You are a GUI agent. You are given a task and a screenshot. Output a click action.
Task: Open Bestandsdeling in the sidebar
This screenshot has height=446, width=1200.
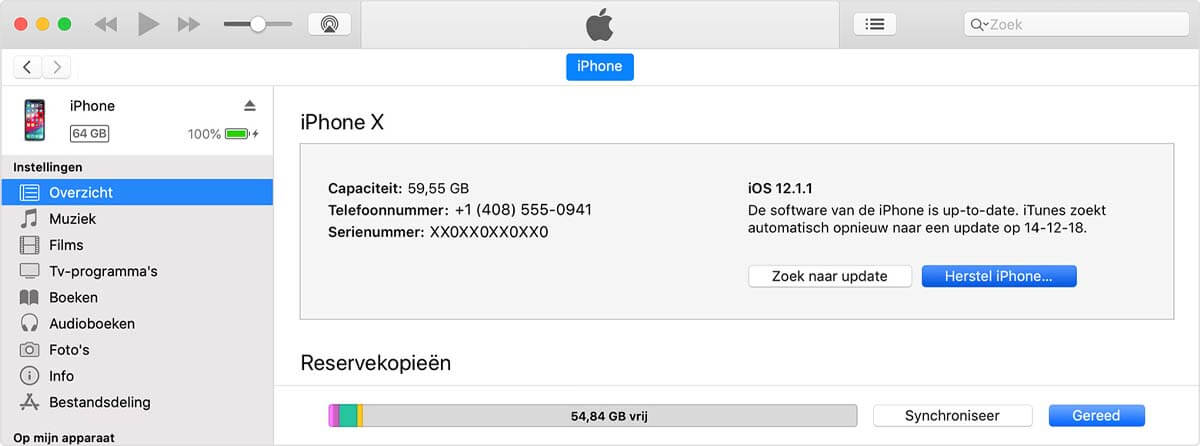pyautogui.click(x=136, y=402)
